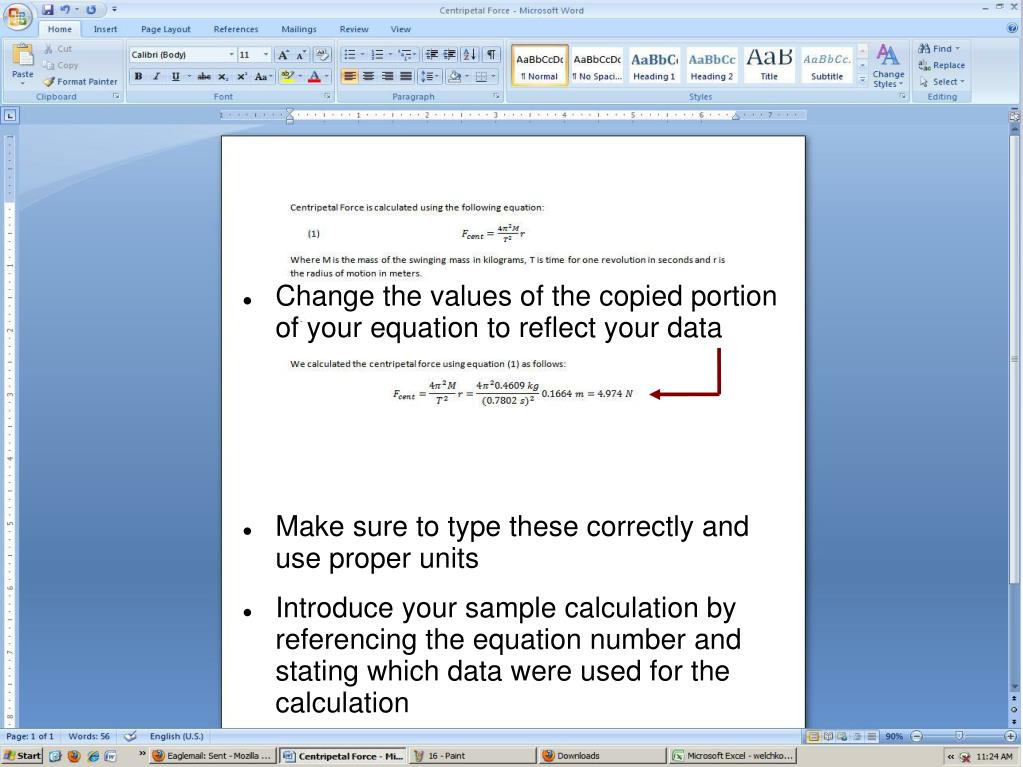Open numbering list dropdown
The image size is (1023, 767).
389,55
